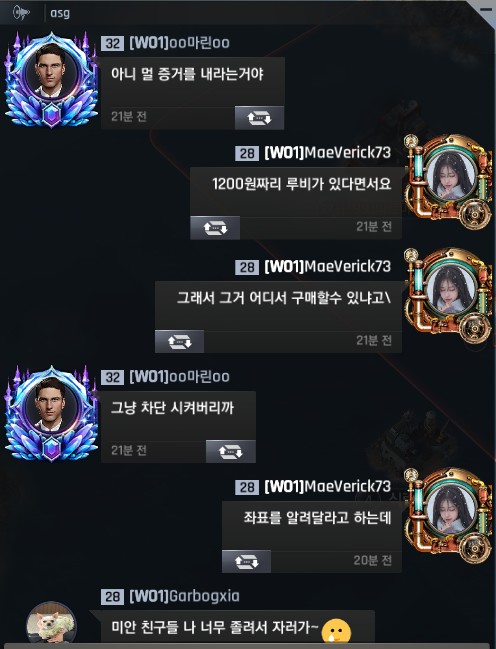This screenshot has width=496, height=649.
Task: Select the asg channel tab
Action: pyautogui.click(x=60, y=13)
